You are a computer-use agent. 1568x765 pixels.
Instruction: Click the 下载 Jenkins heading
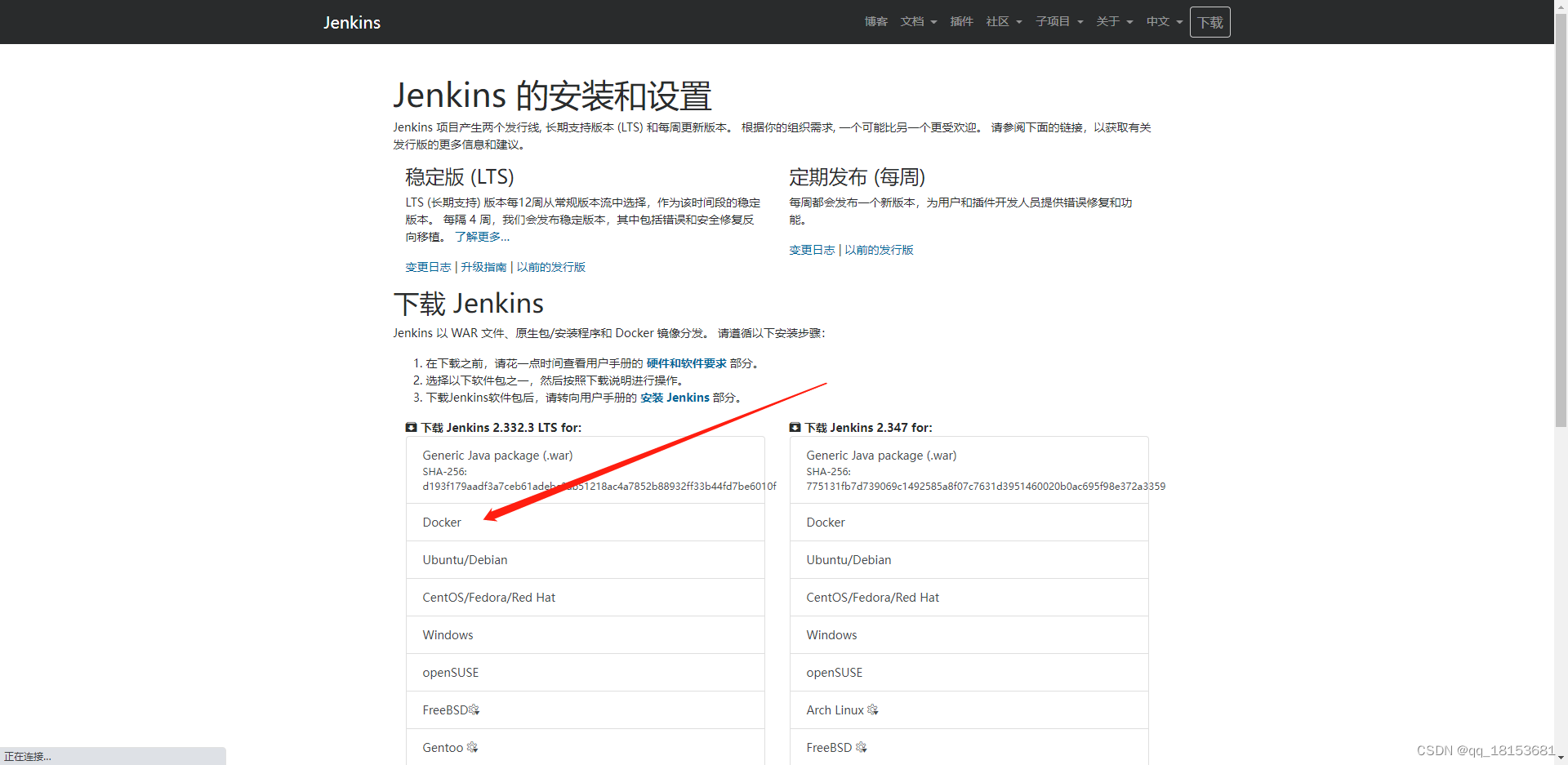click(x=469, y=304)
